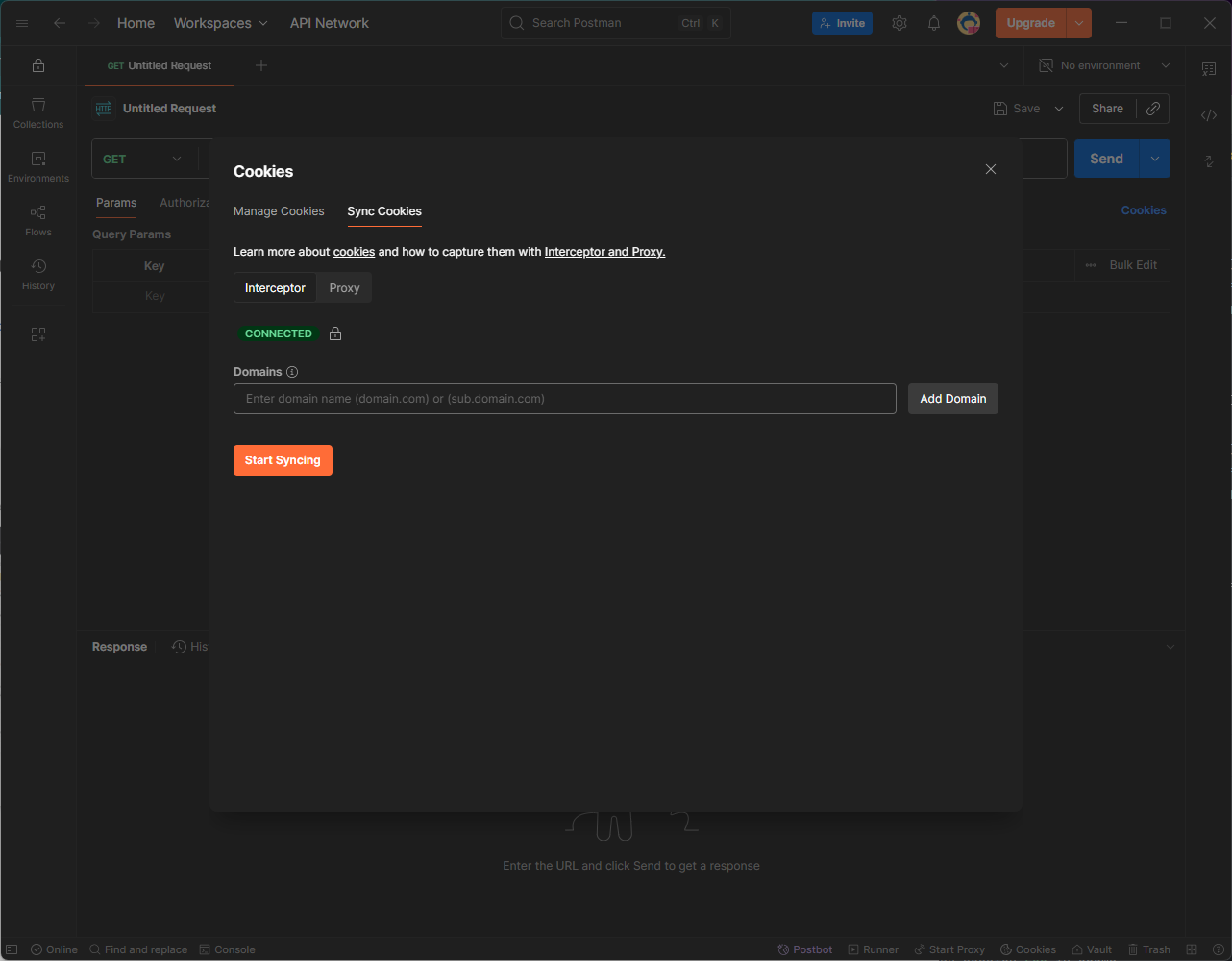Open the History sidebar panel

(38, 274)
